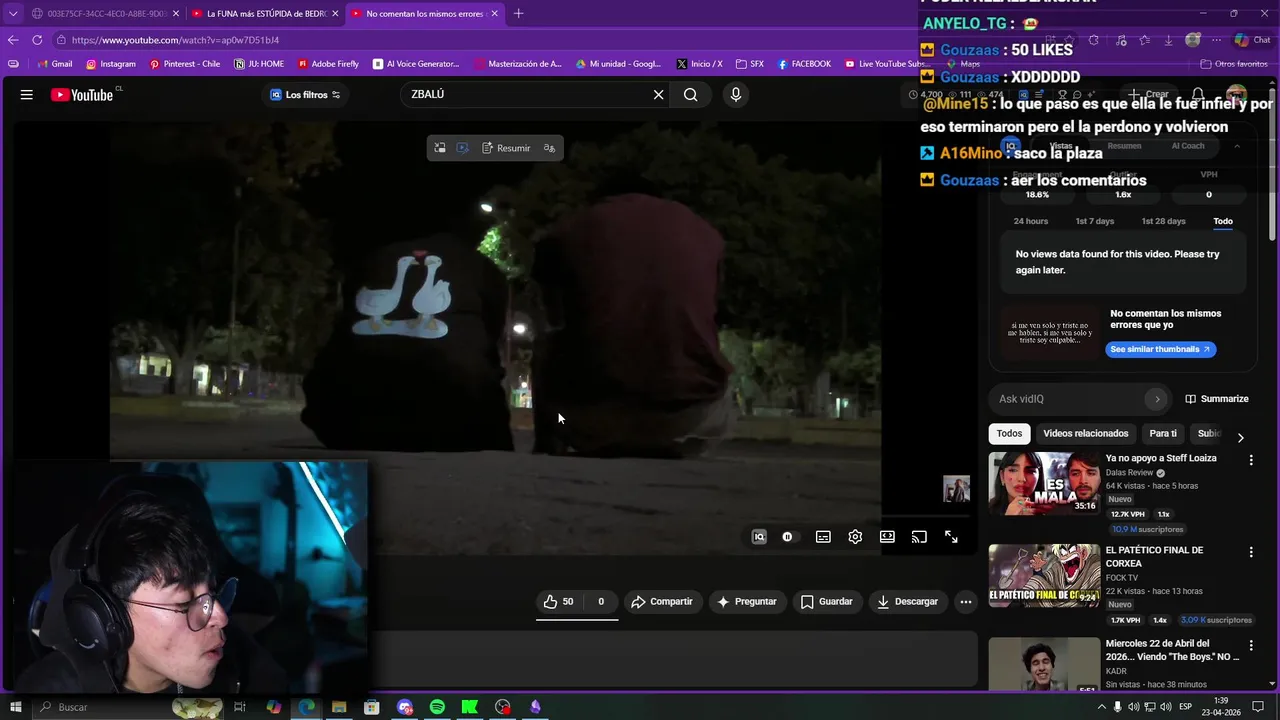The height and width of the screenshot is (720, 1280).
Task: Open the Pinterest - Chile bookmark
Action: 185,64
